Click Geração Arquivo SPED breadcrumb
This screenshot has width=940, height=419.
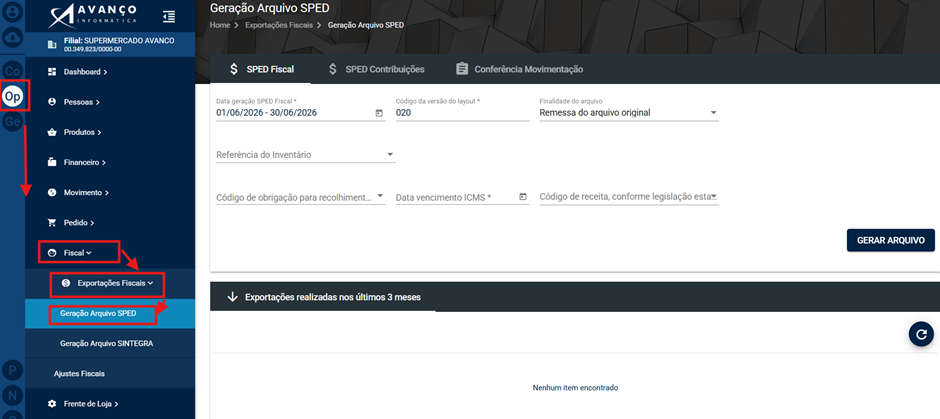(x=366, y=26)
